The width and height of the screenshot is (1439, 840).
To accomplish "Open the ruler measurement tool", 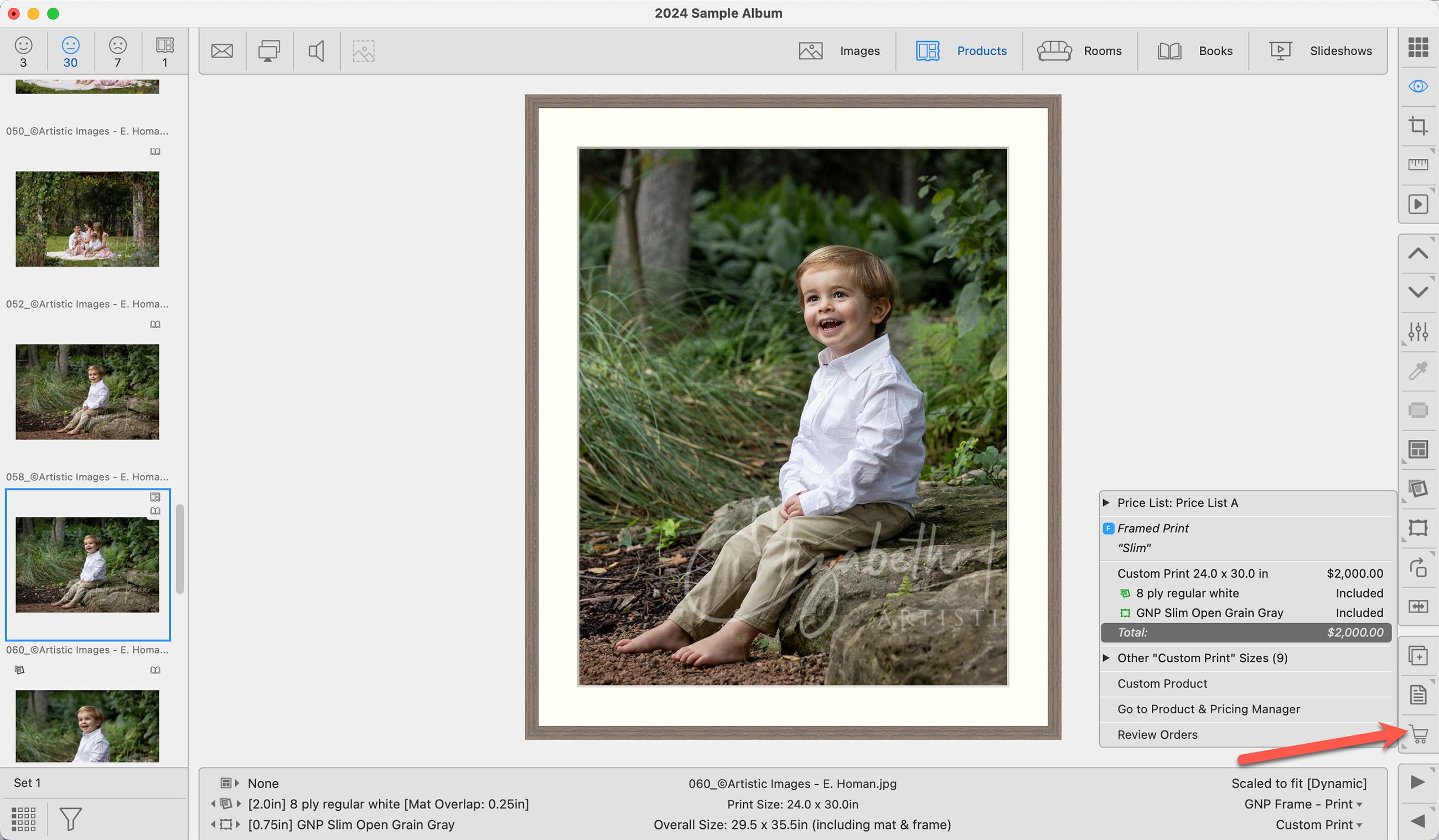I will tap(1418, 165).
